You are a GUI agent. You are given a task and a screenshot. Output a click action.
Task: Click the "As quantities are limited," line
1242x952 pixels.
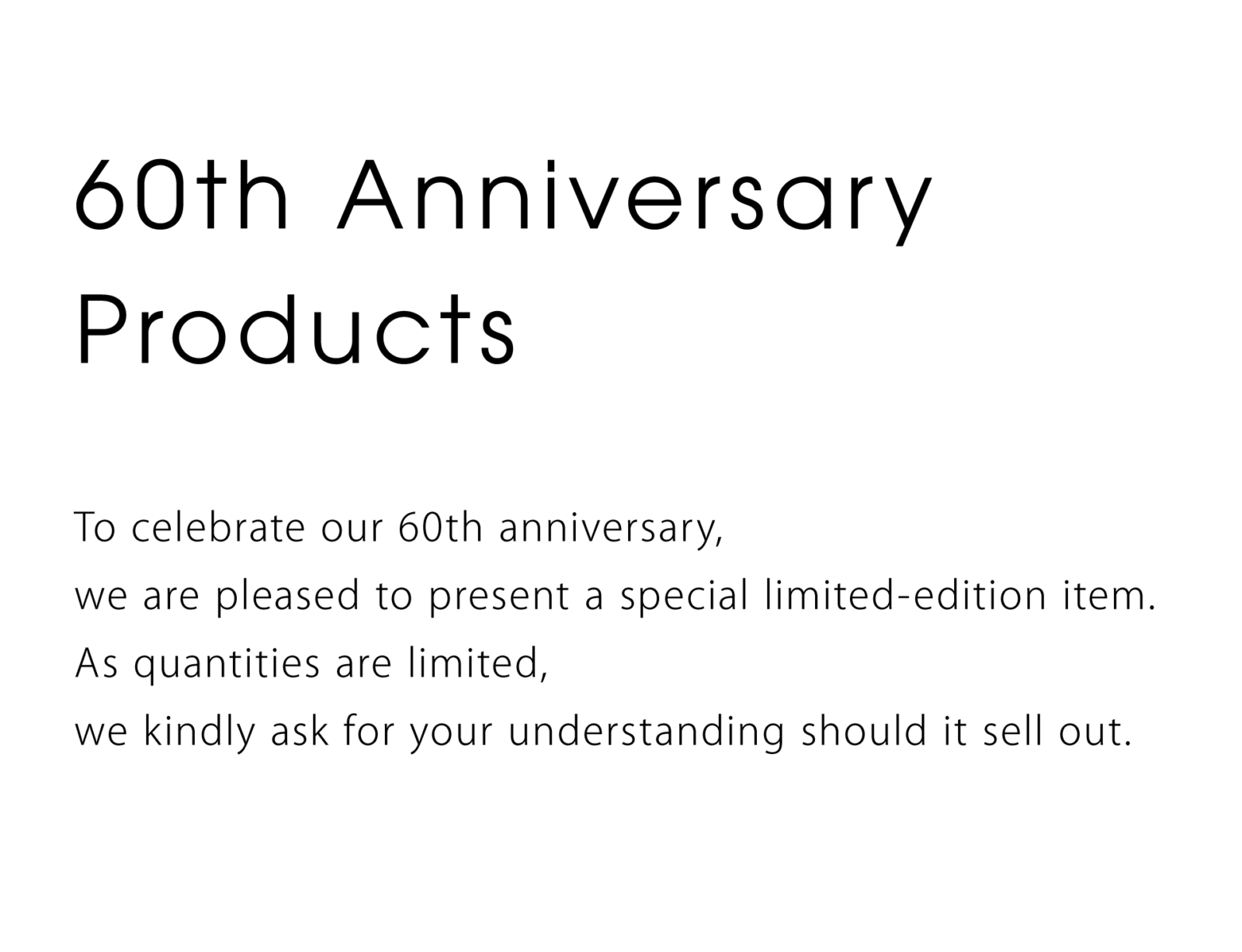pyautogui.click(x=311, y=663)
